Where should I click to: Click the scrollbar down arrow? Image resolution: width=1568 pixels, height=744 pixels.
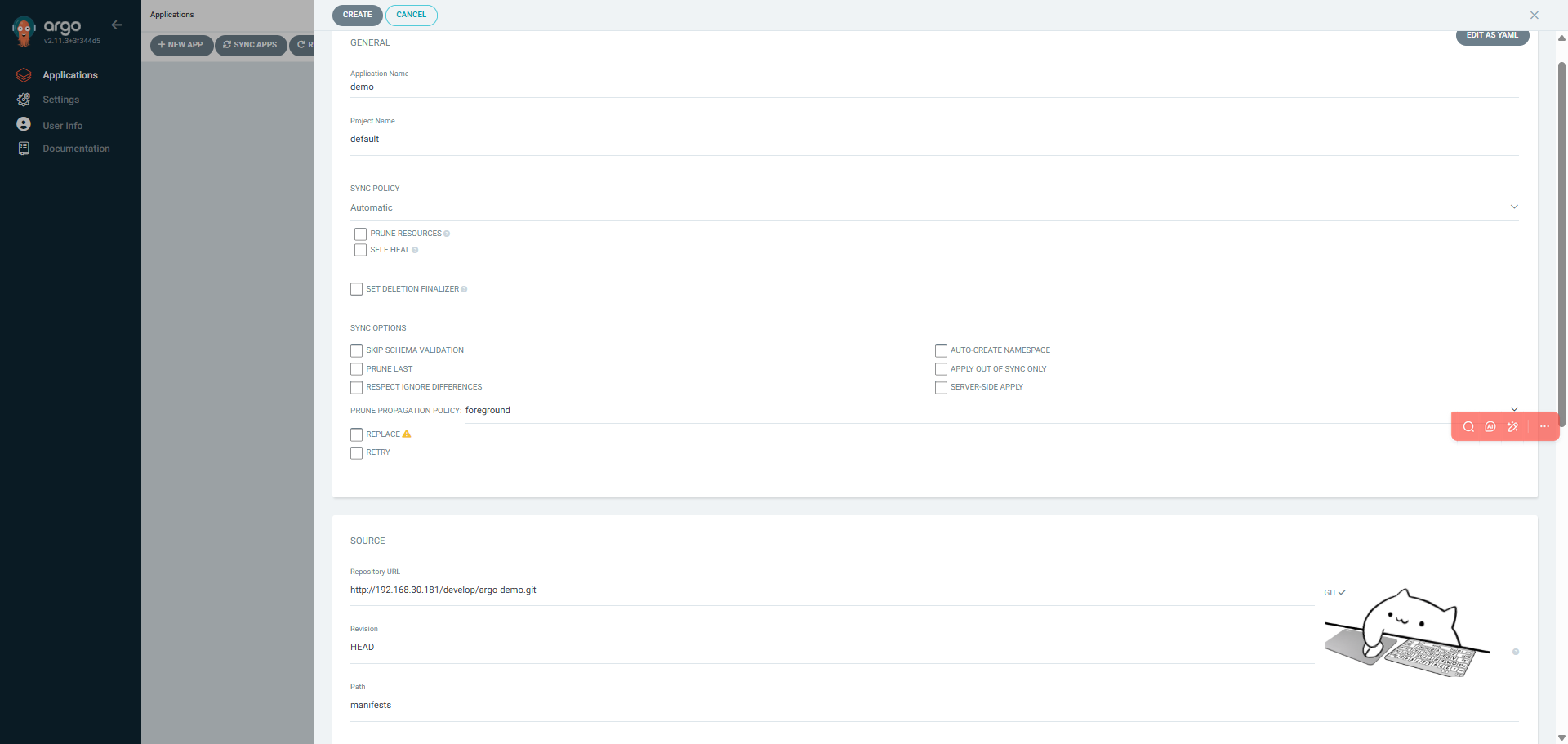coord(1561,737)
